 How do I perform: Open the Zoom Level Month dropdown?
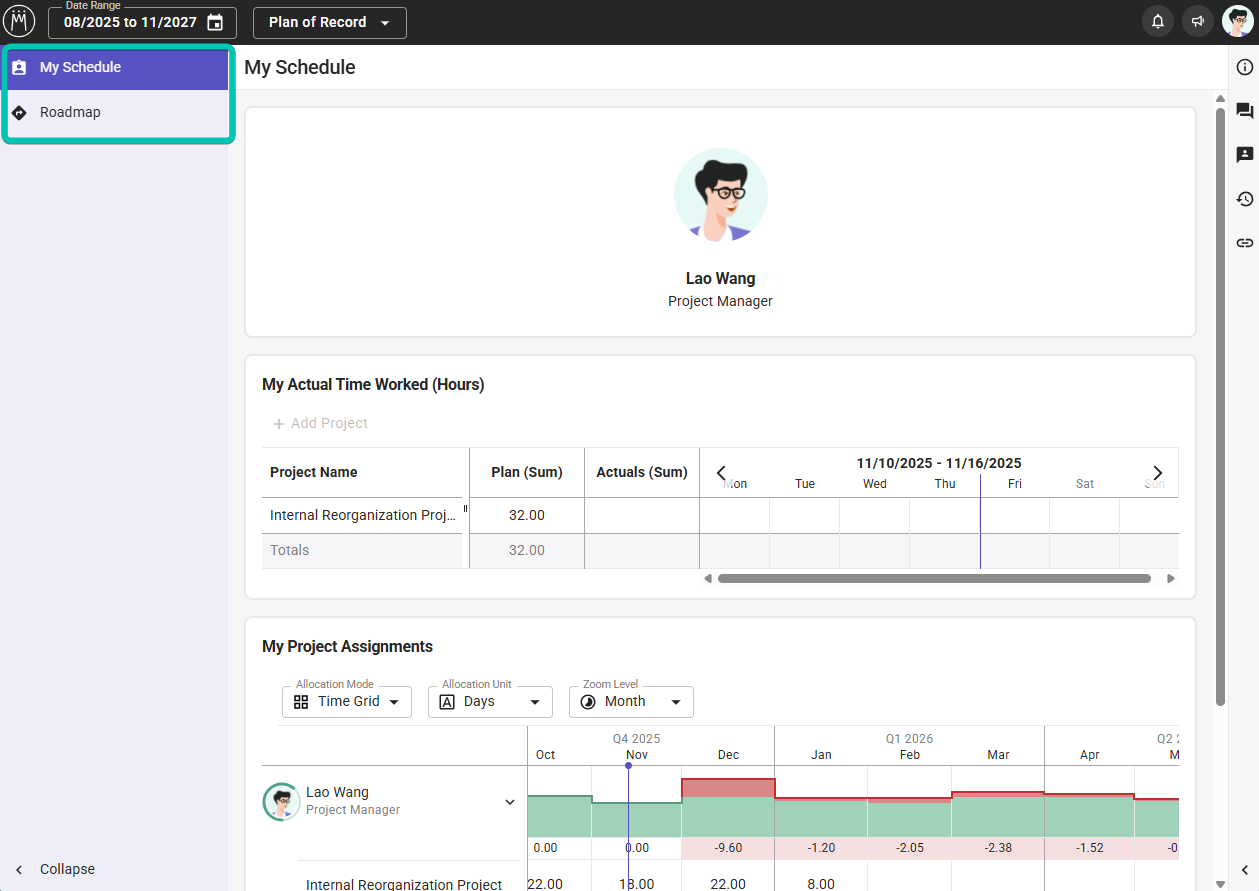[631, 702]
